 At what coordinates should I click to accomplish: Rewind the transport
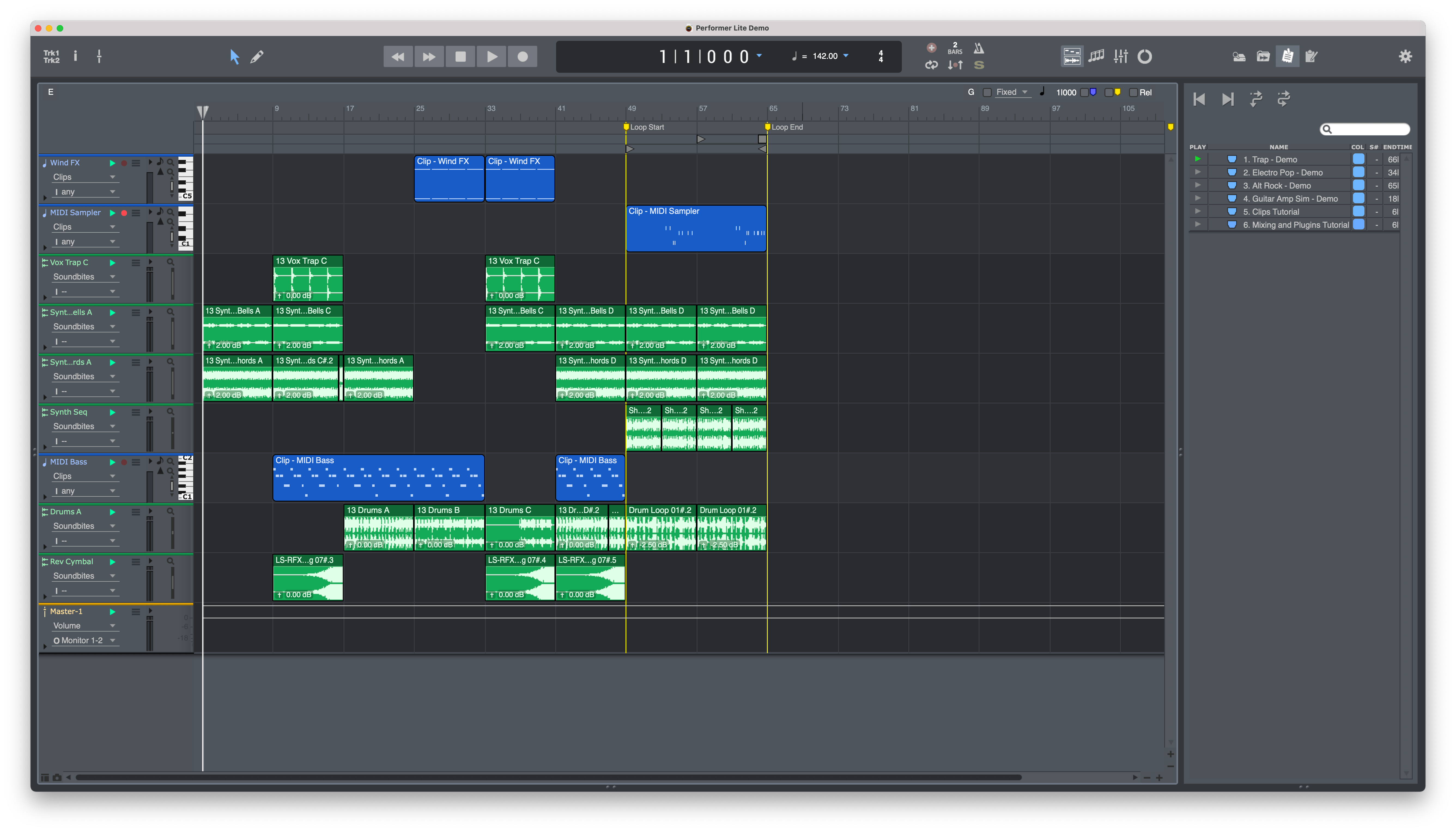[398, 57]
